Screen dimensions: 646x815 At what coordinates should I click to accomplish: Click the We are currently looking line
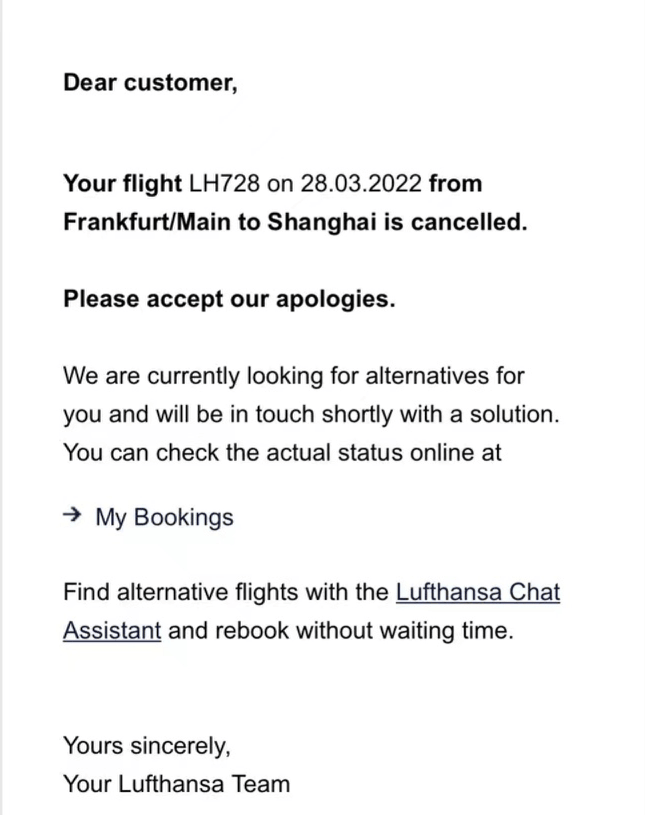pos(293,376)
